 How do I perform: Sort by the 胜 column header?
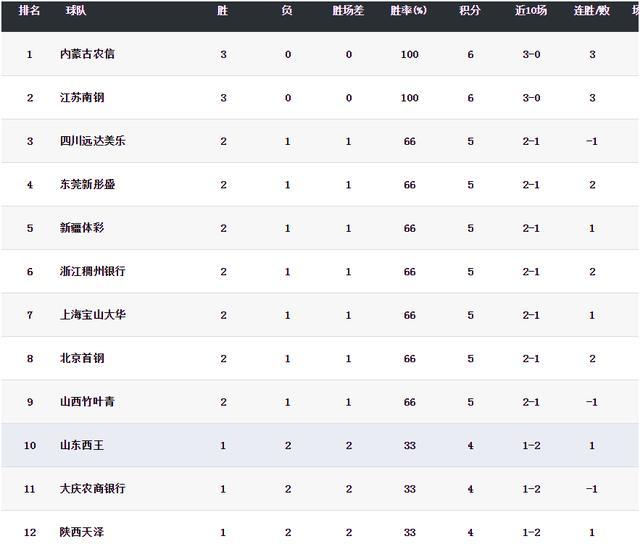[222, 11]
